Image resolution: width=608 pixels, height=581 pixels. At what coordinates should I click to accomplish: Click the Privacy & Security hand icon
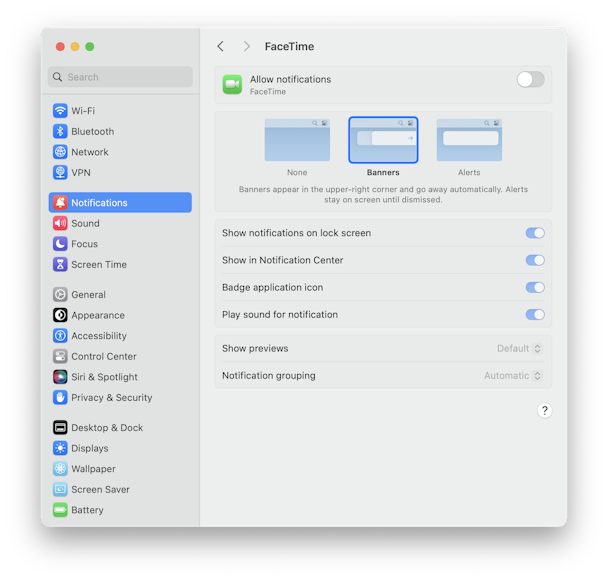pos(60,397)
